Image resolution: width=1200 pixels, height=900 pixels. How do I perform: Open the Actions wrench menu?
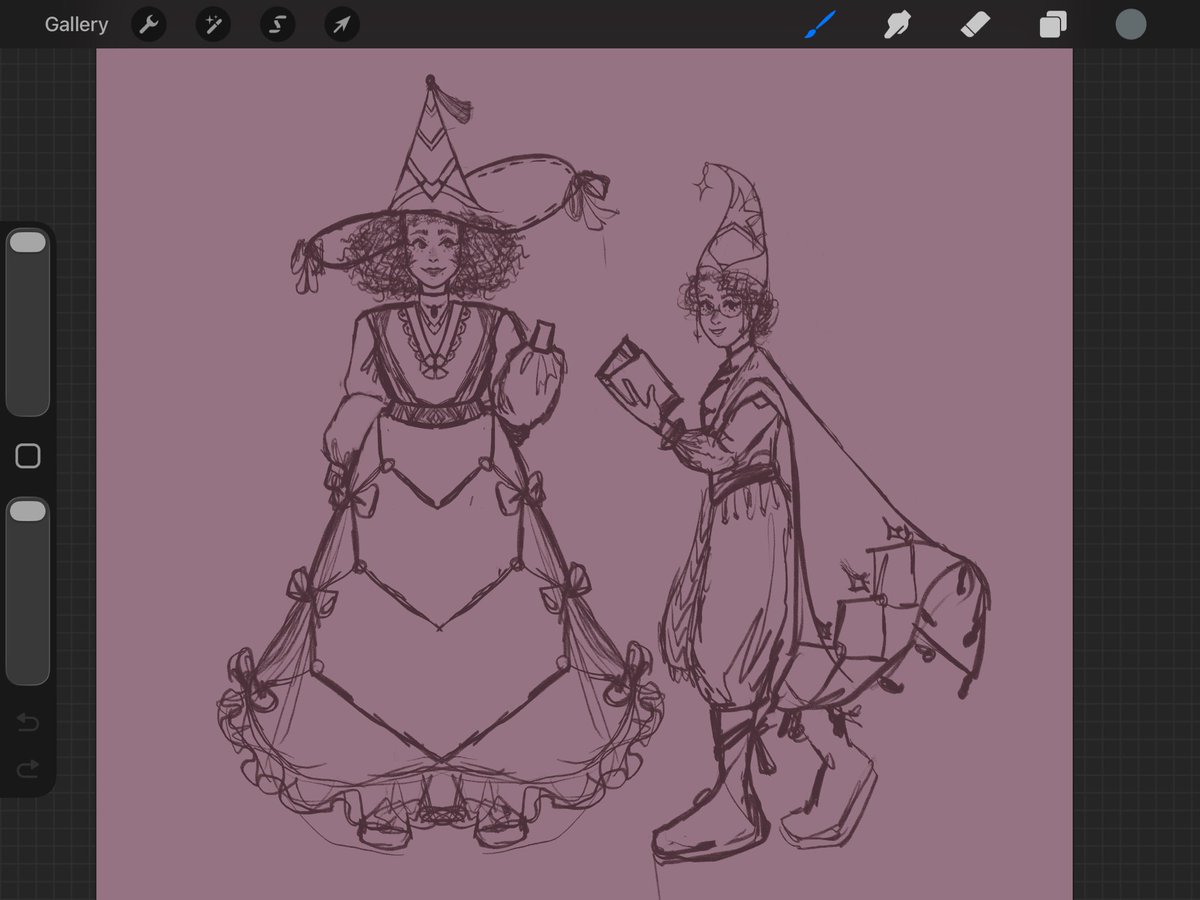pos(148,25)
